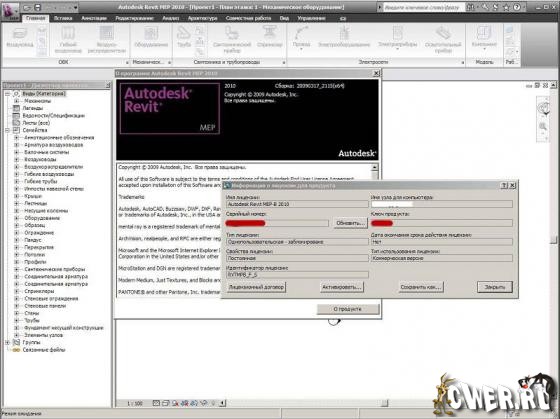The image size is (560, 419).
Task: Collapse the Семейства families node
Action: (8, 130)
